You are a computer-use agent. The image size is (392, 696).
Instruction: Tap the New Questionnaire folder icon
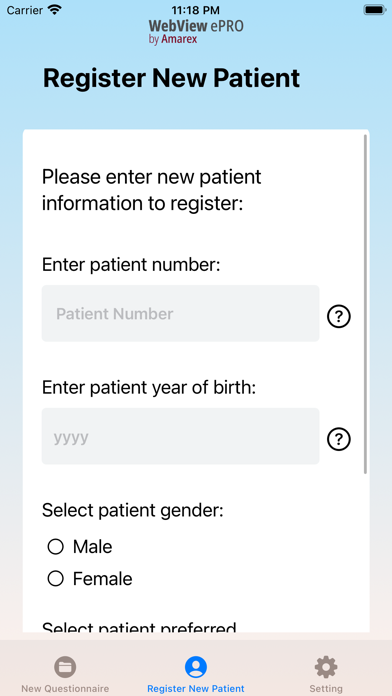65,667
